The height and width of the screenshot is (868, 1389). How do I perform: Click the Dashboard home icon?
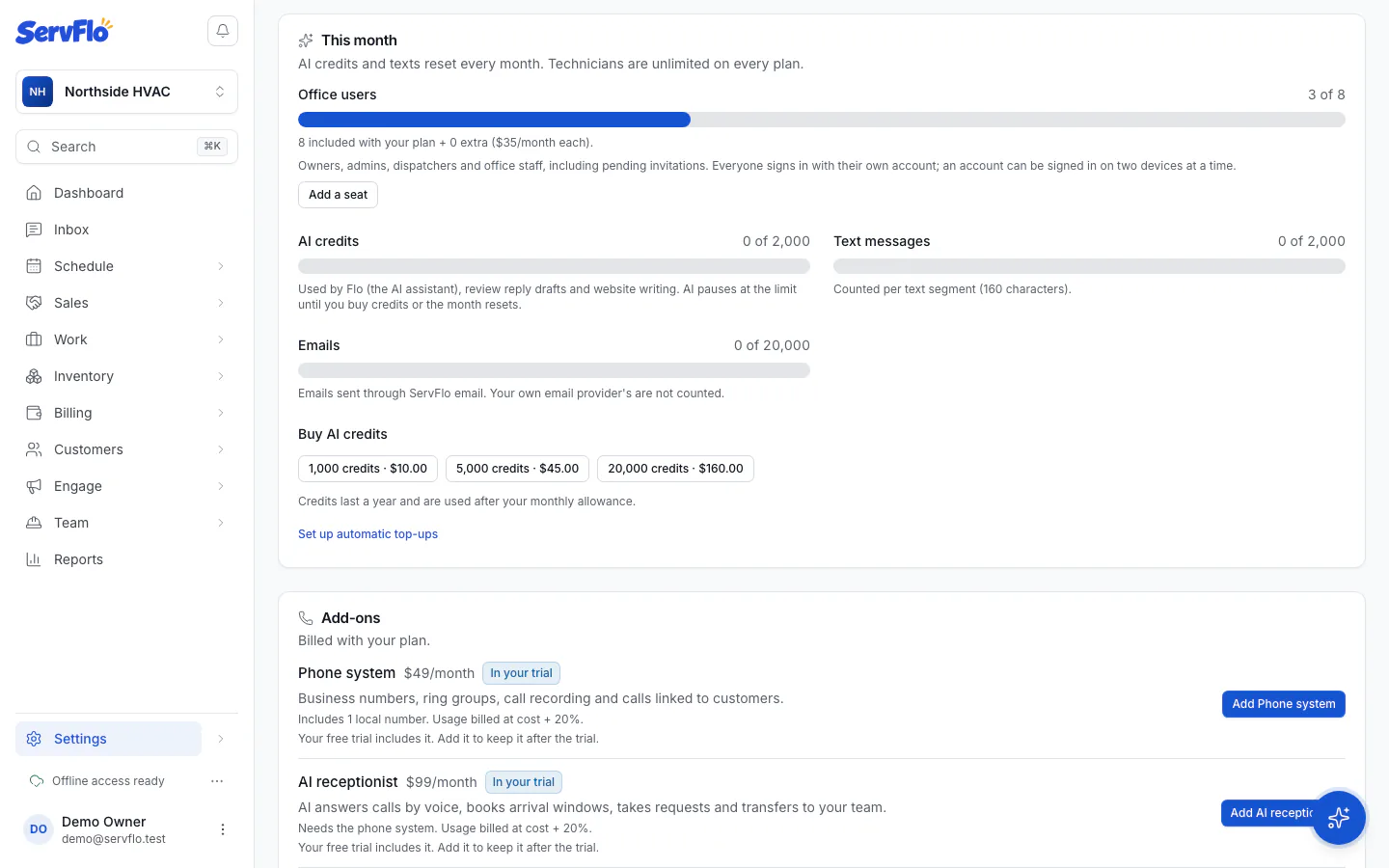point(34,193)
